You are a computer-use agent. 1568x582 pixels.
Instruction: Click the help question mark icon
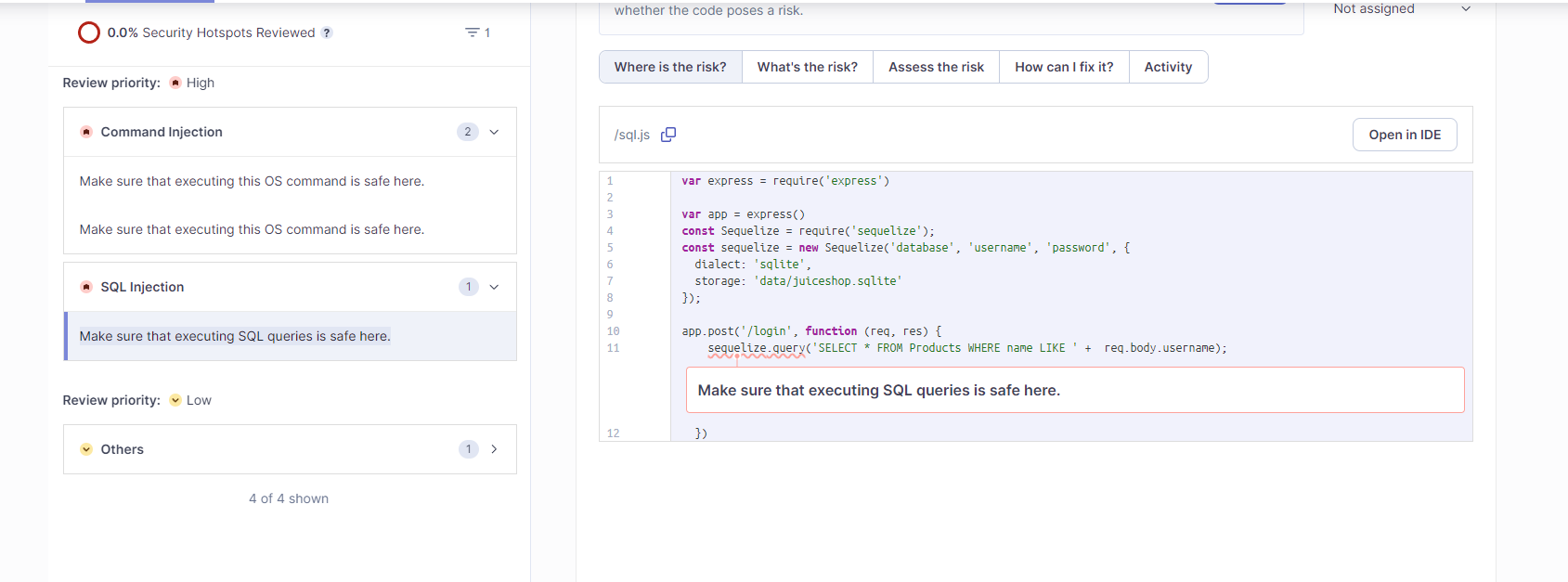(x=327, y=32)
